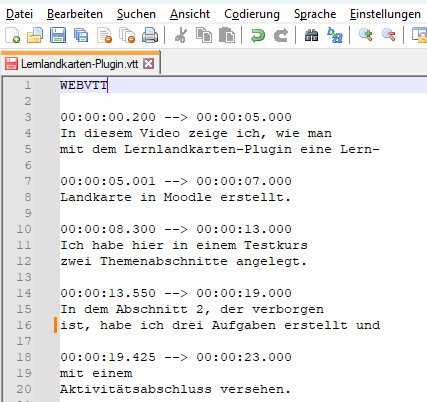Click line 'ist, habe ich drei Aufgaben erstellt und'

point(220,325)
